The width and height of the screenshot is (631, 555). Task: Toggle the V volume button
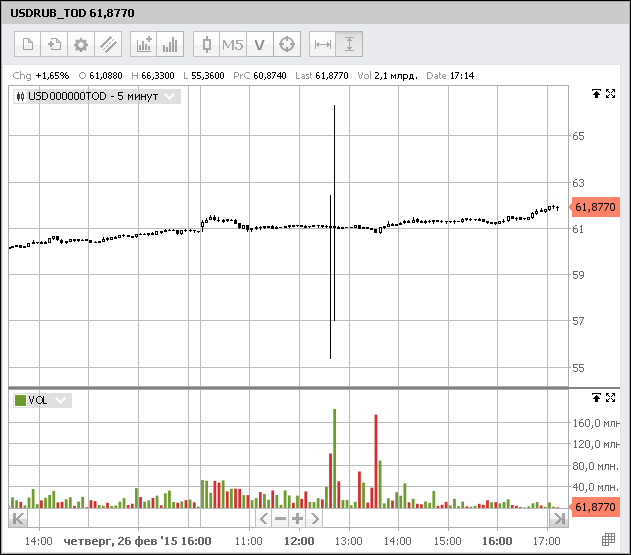click(260, 44)
